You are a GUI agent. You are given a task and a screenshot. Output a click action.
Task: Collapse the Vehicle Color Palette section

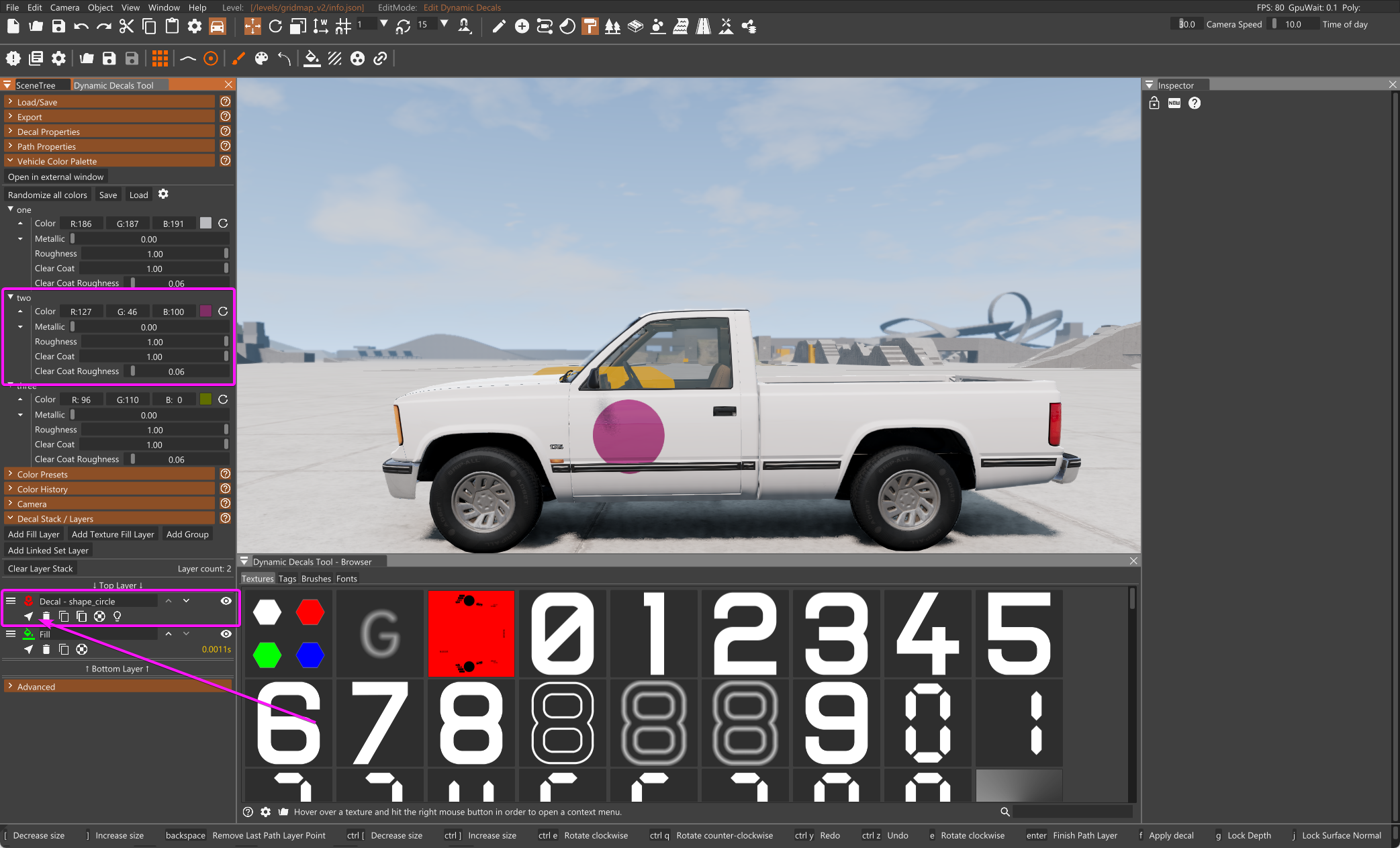pos(56,161)
